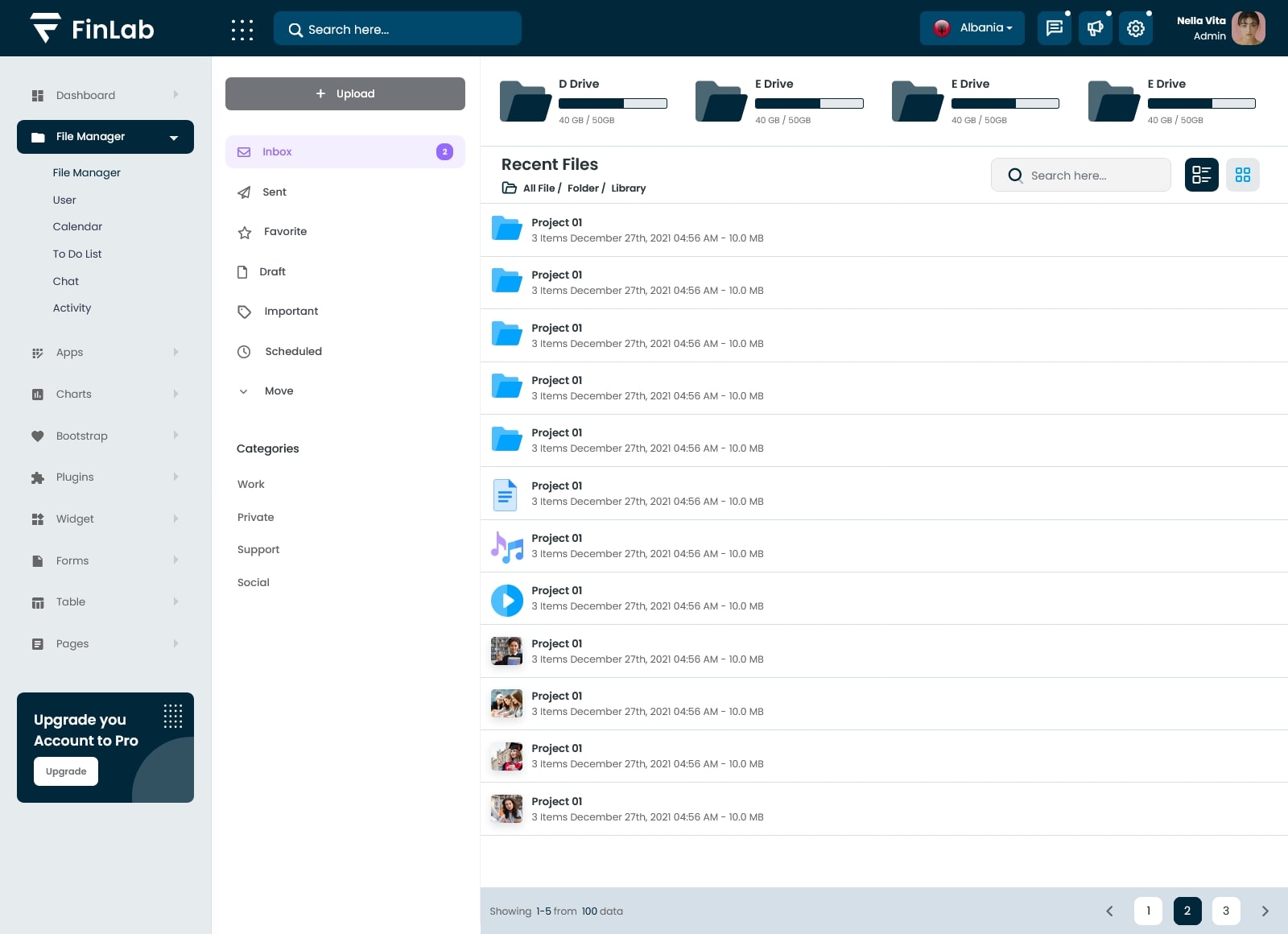Switch to grid view layout
Image resolution: width=1288 pixels, height=934 pixels.
click(1242, 175)
